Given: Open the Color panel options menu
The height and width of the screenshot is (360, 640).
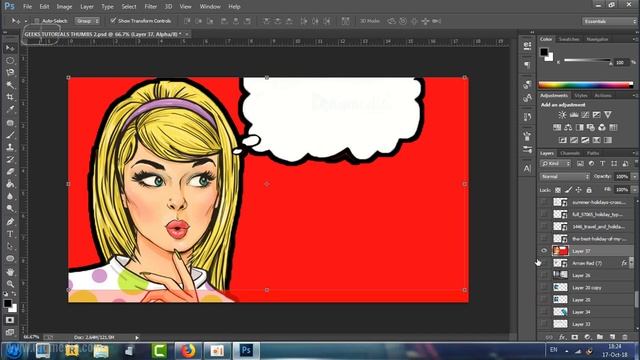Looking at the screenshot, I should pos(635,39).
